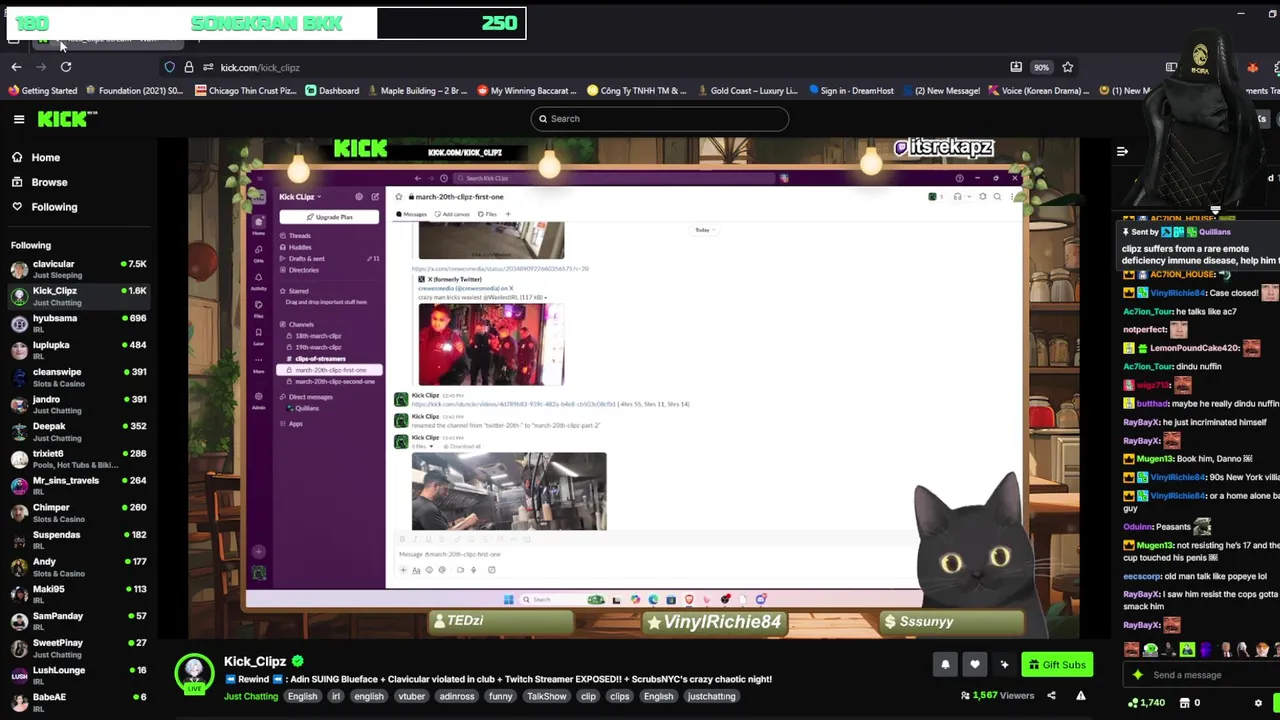
Task: Select the vtuber tag
Action: click(x=412, y=697)
